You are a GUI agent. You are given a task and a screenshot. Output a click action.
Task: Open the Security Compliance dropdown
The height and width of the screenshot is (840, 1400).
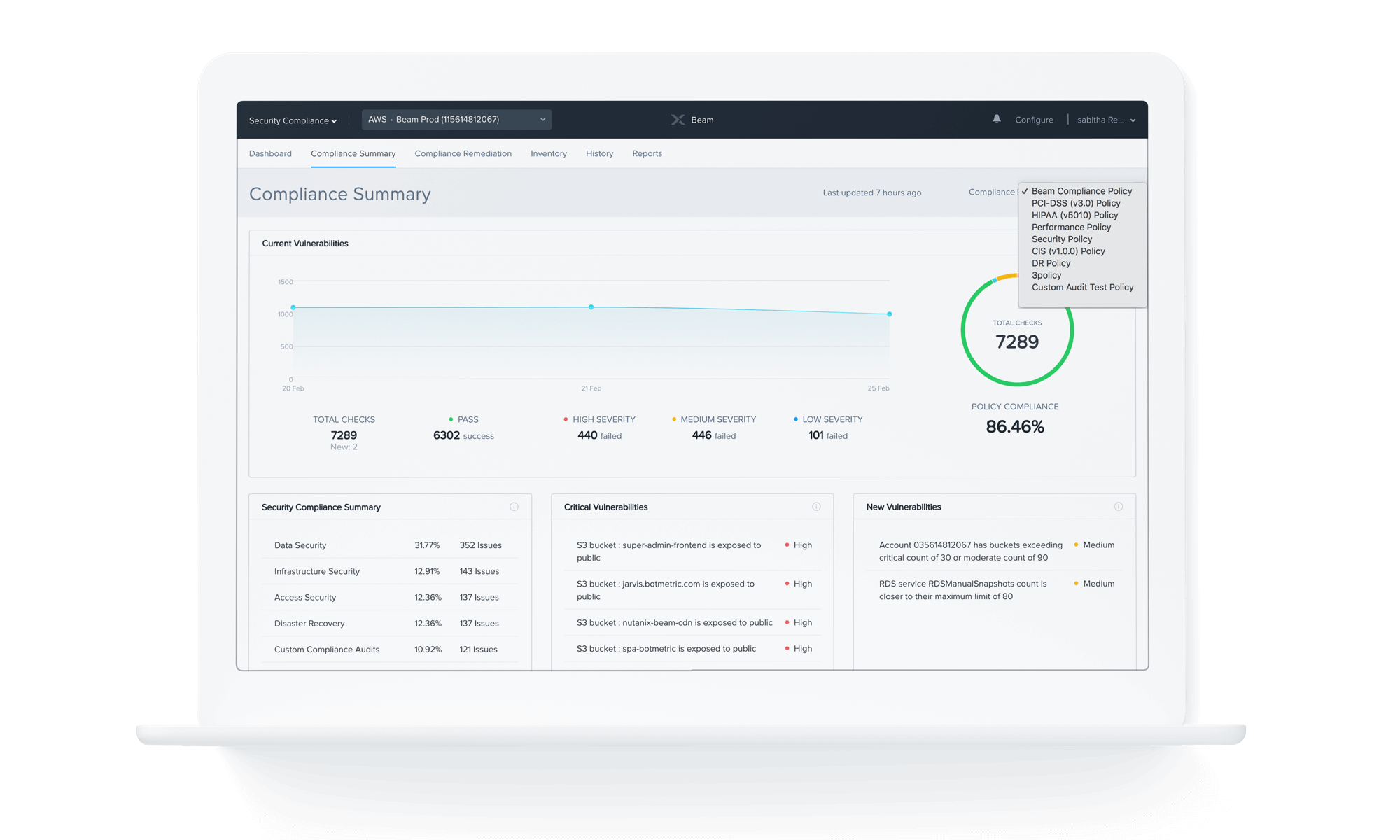tap(293, 120)
